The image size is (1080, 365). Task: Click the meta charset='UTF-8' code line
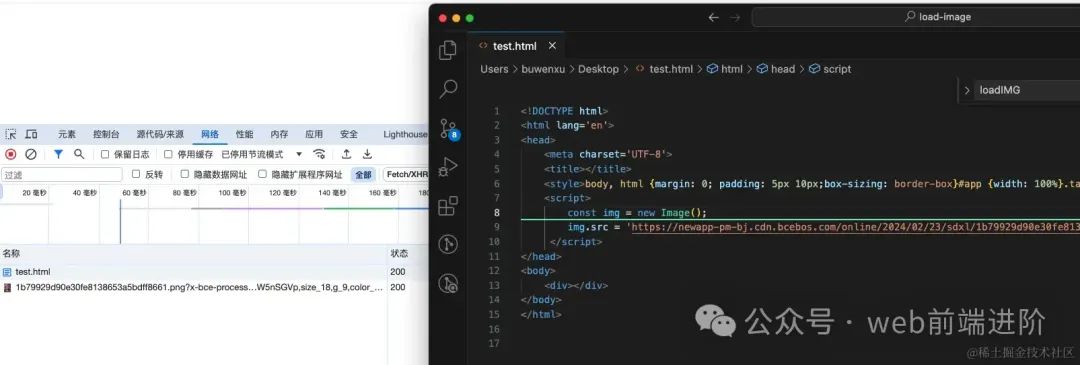click(608, 154)
